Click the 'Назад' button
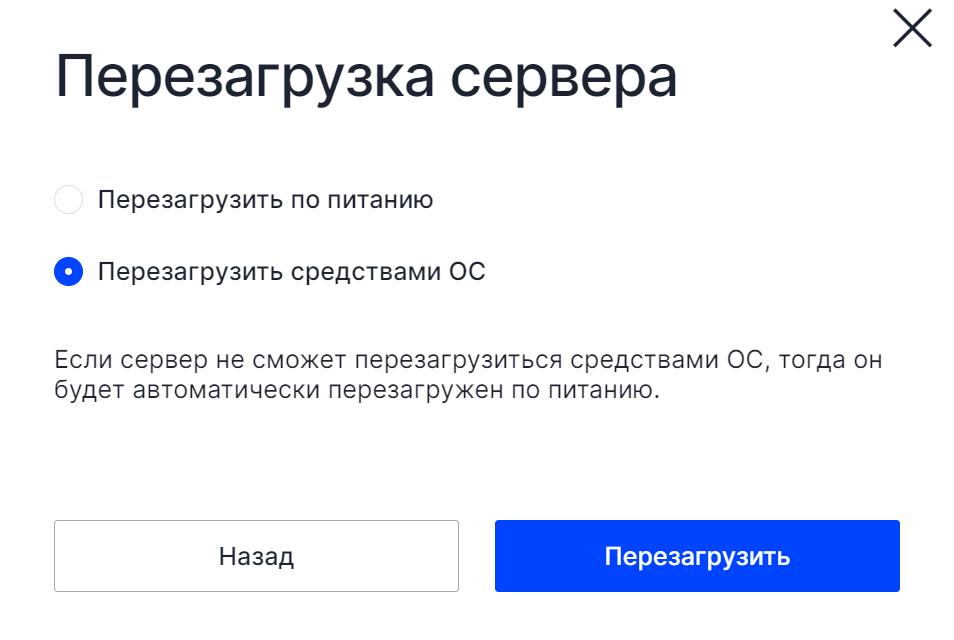954x640 pixels. click(256, 555)
